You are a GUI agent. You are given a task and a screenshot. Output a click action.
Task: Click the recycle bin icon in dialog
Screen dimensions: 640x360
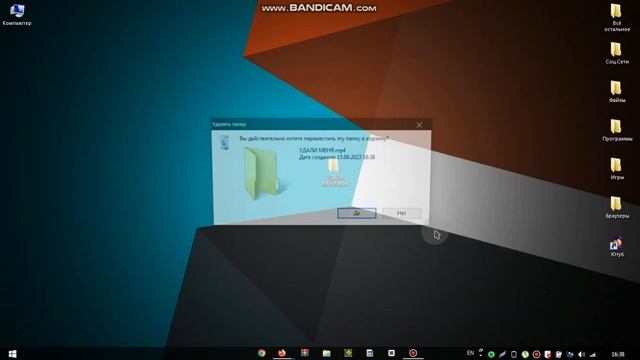point(224,142)
